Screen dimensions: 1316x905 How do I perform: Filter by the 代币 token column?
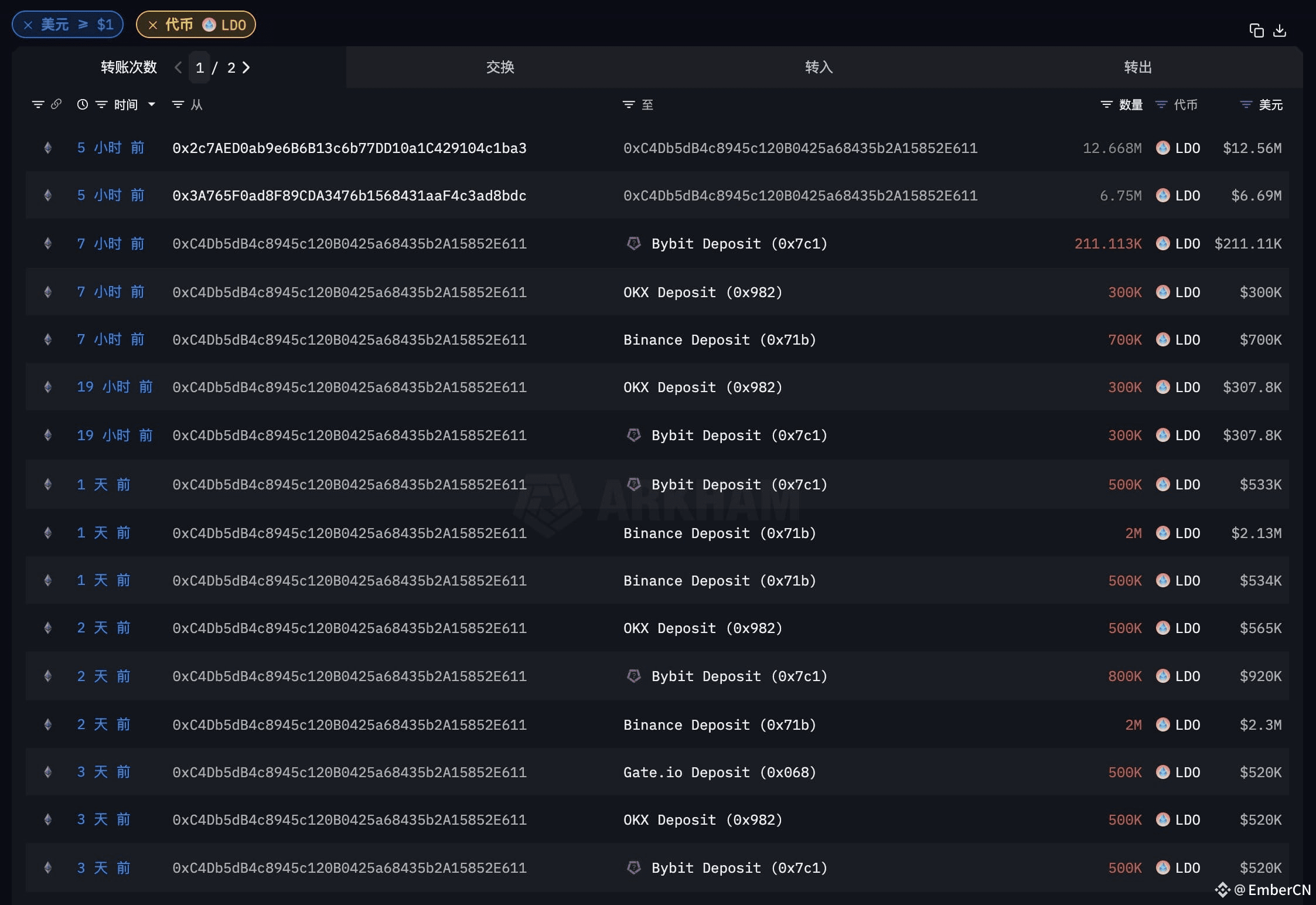pos(1161,104)
